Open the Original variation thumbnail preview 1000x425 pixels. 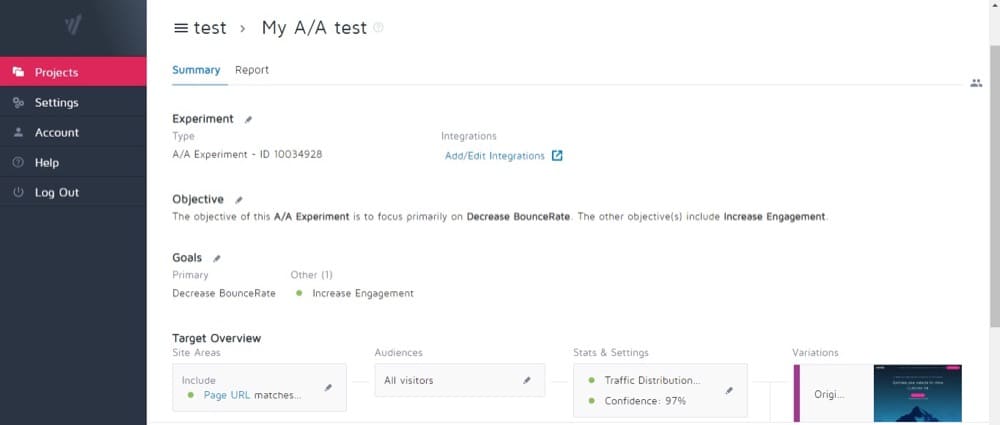click(x=917, y=394)
